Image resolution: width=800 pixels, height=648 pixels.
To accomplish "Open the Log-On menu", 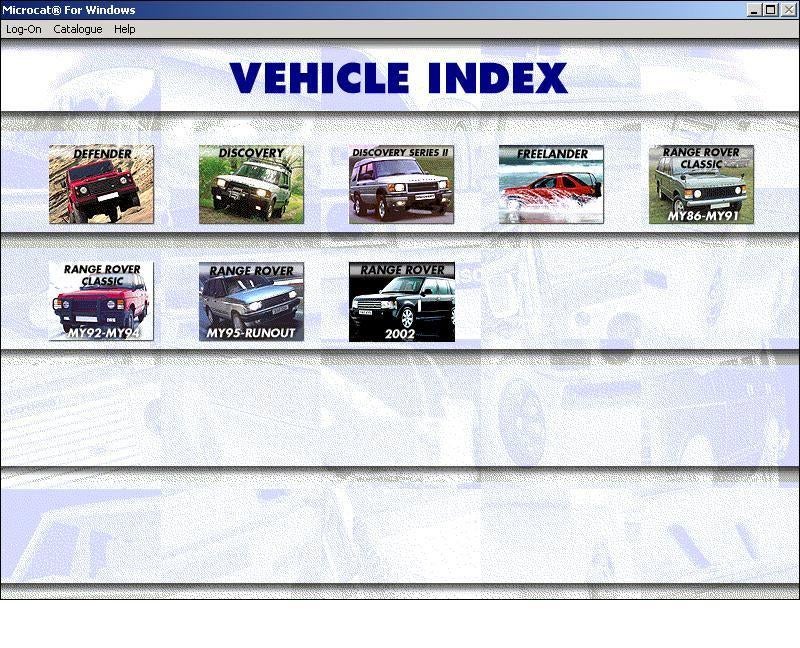I will point(22,29).
